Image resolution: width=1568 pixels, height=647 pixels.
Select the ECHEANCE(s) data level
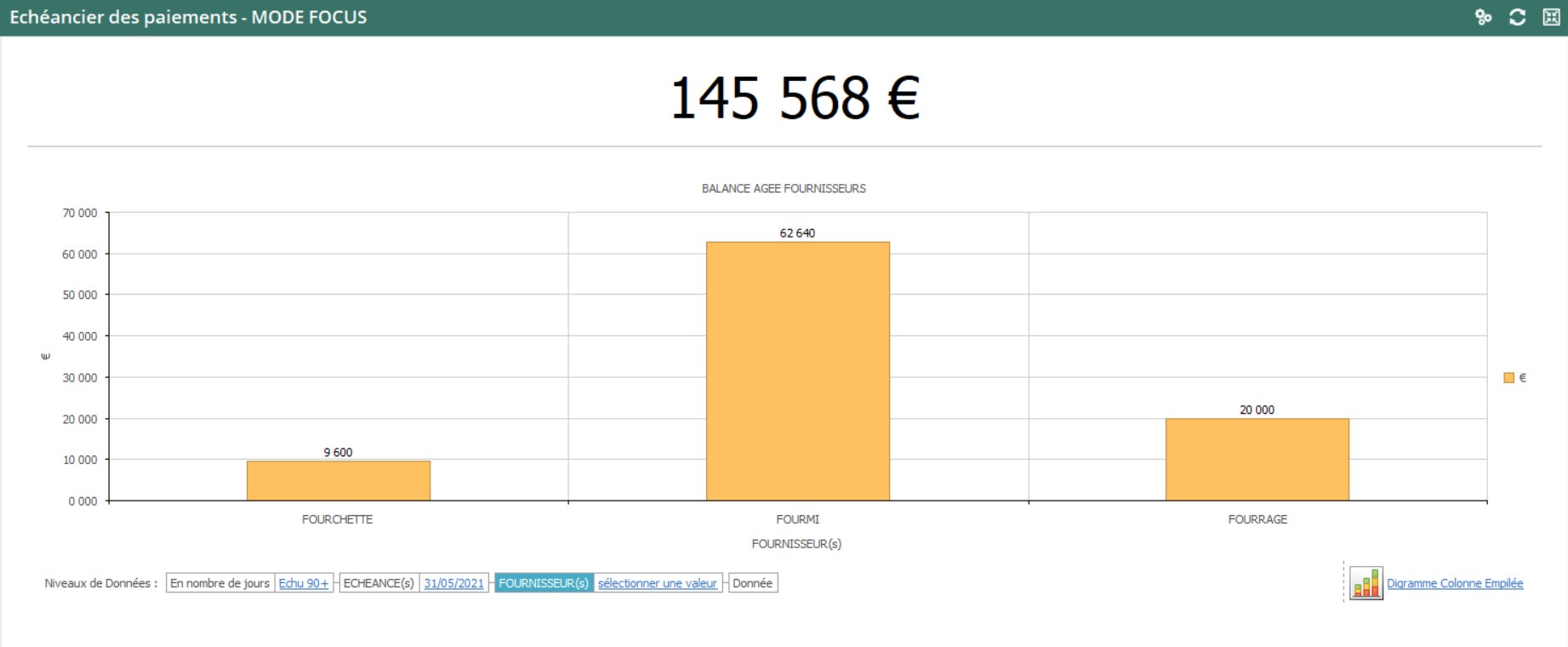379,583
